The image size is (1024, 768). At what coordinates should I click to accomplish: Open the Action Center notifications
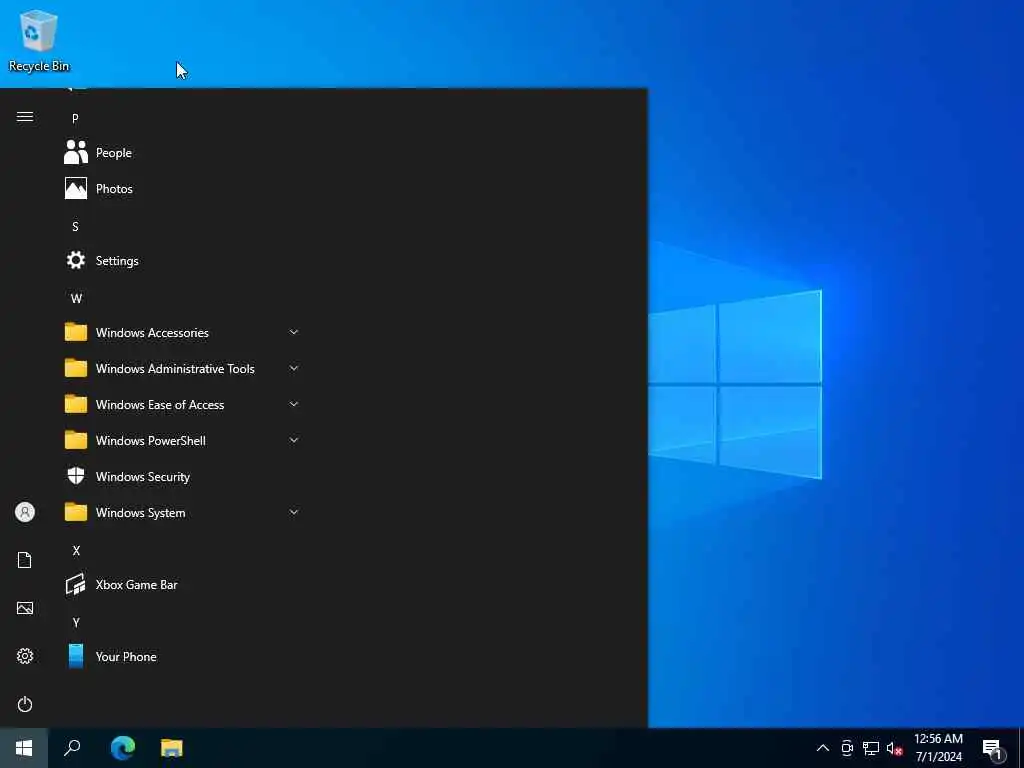(993, 749)
